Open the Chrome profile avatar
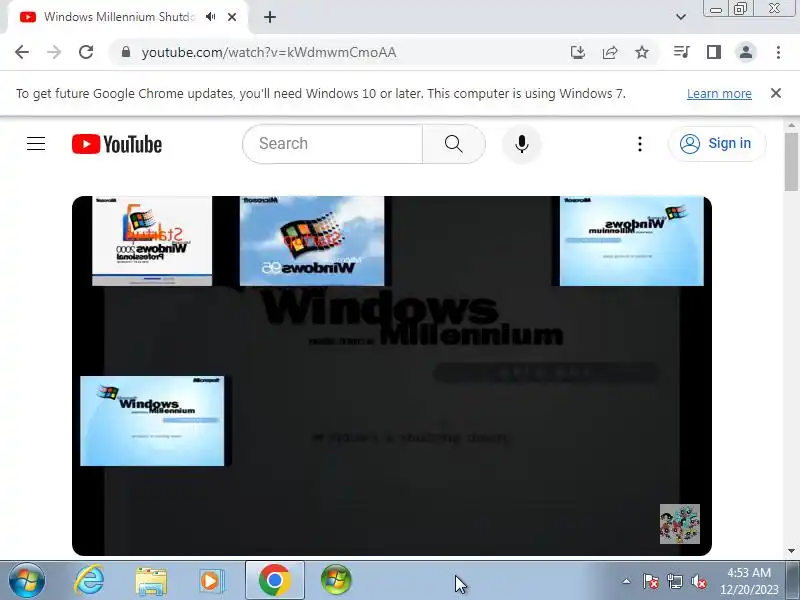This screenshot has width=800, height=600. (x=745, y=52)
